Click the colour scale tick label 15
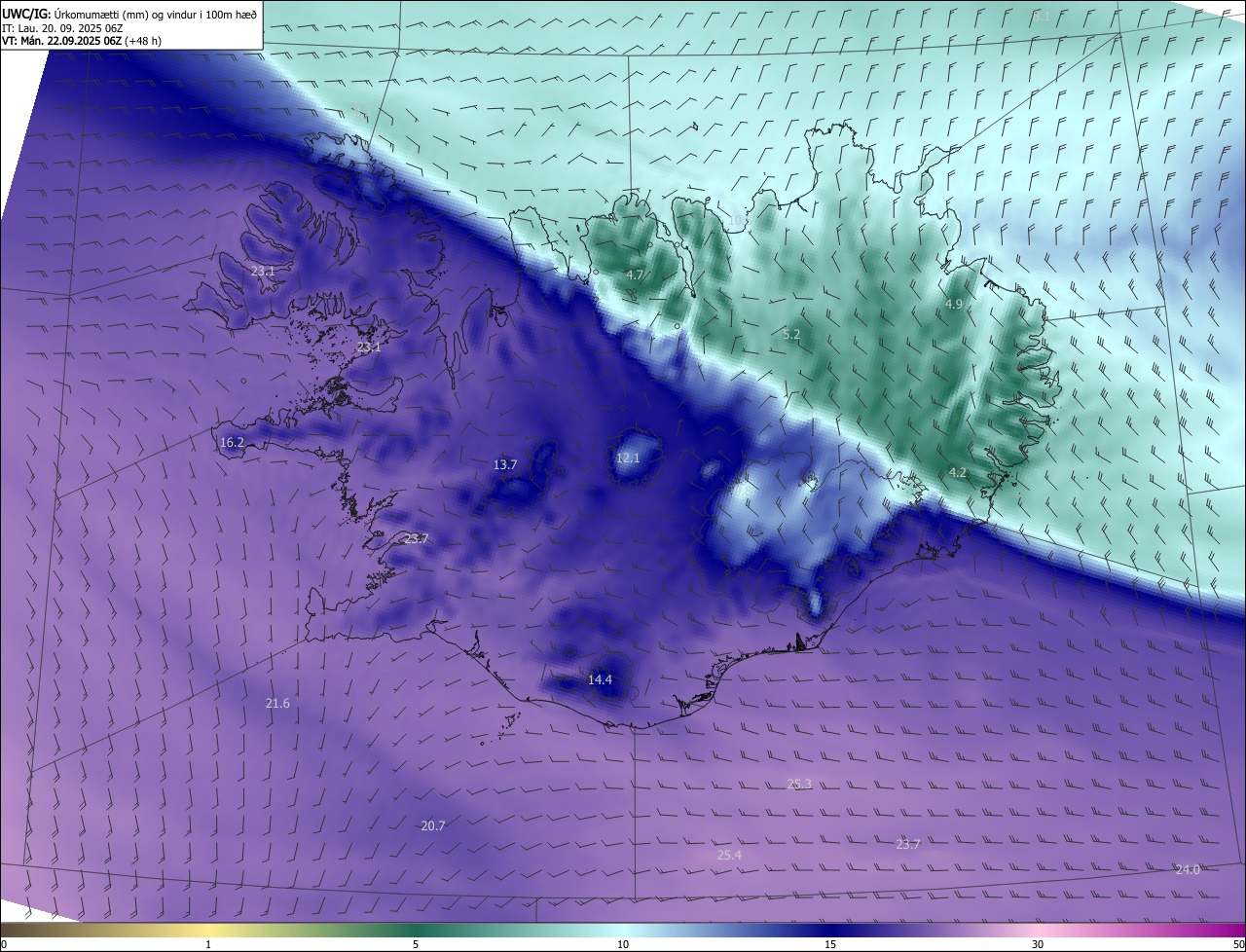 click(830, 944)
